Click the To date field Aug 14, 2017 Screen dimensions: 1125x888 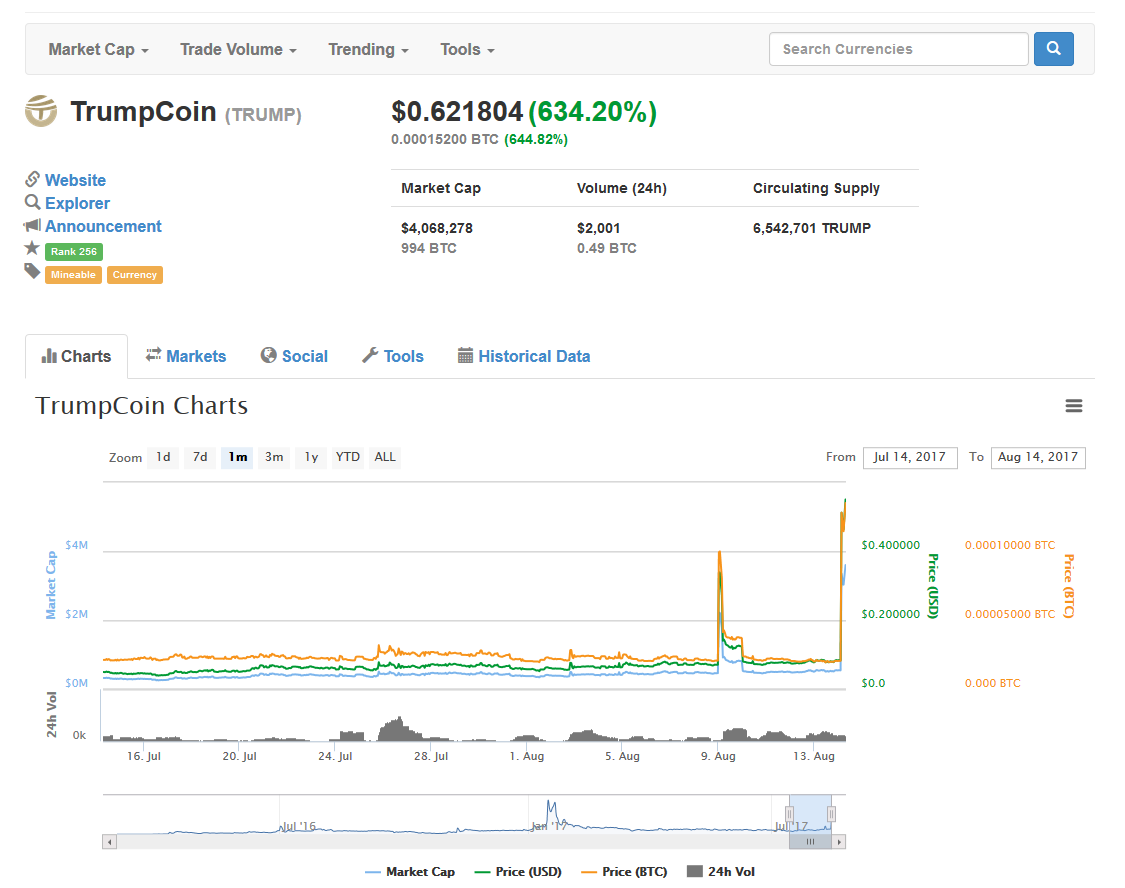point(1038,458)
